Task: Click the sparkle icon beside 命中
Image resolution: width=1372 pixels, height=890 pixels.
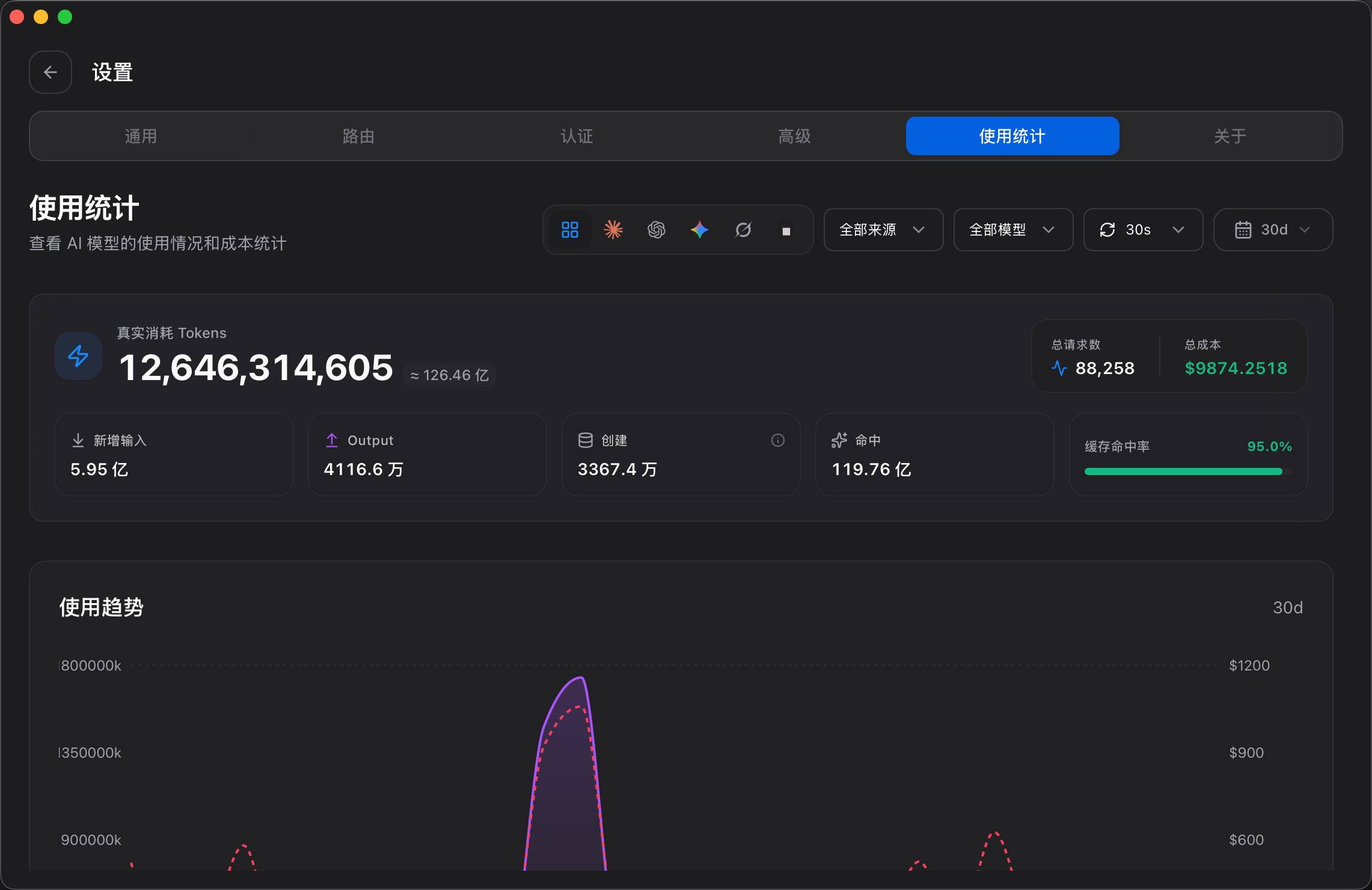Action: tap(839, 441)
